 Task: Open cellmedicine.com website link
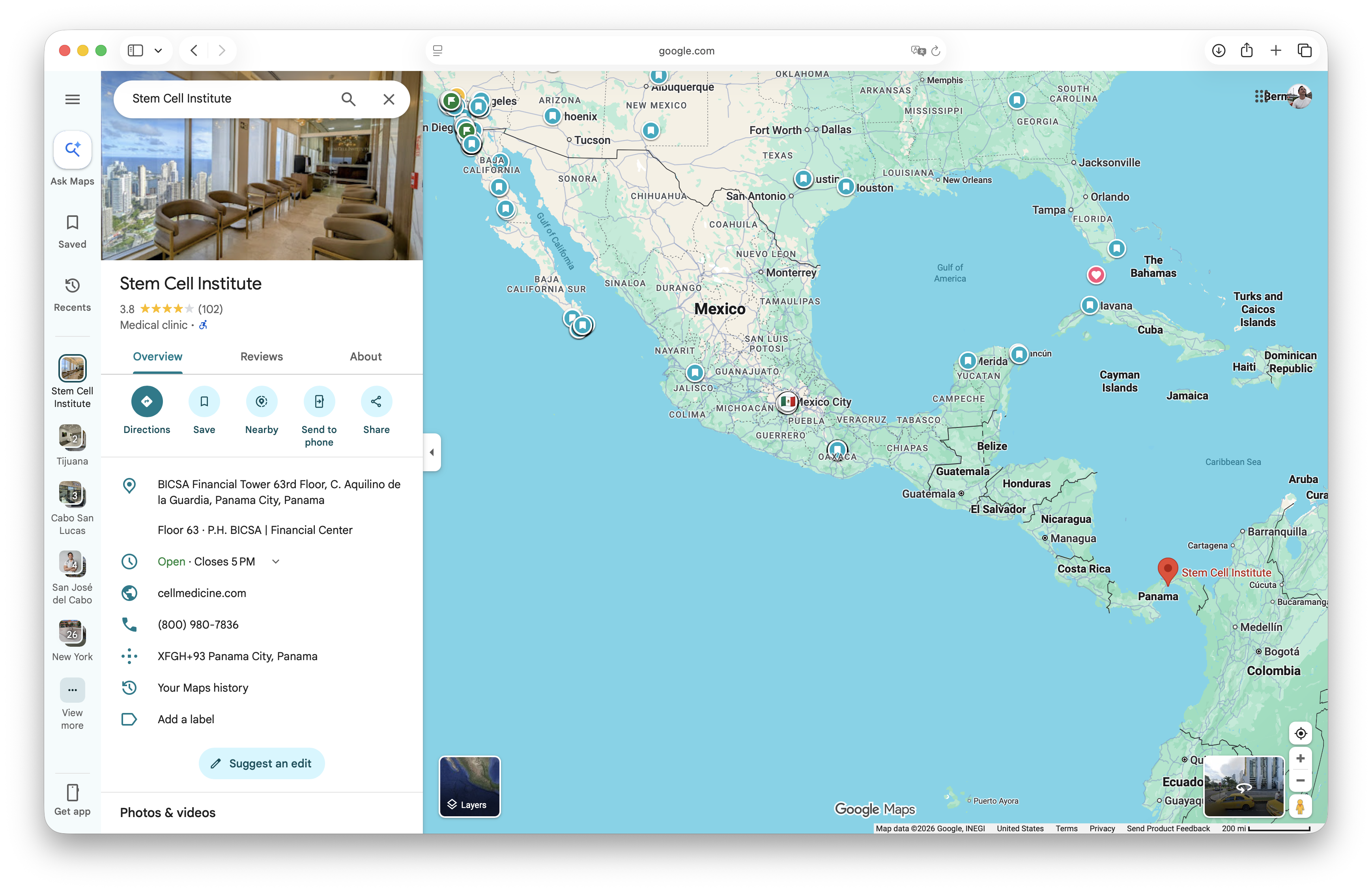[202, 593]
